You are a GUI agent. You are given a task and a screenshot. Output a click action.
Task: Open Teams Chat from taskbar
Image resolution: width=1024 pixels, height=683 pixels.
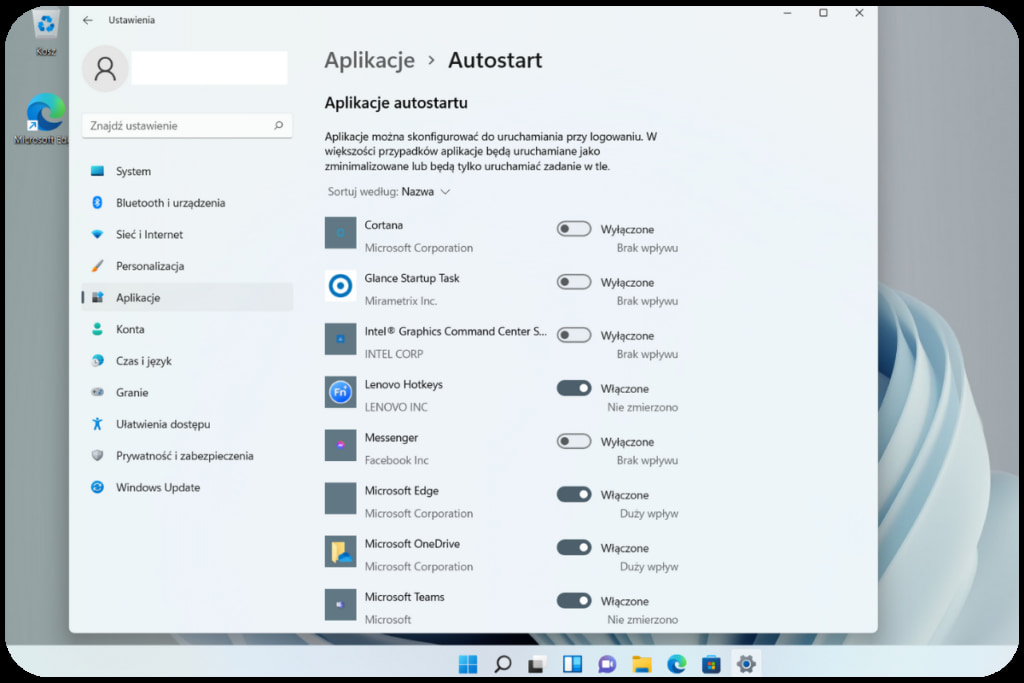point(607,664)
